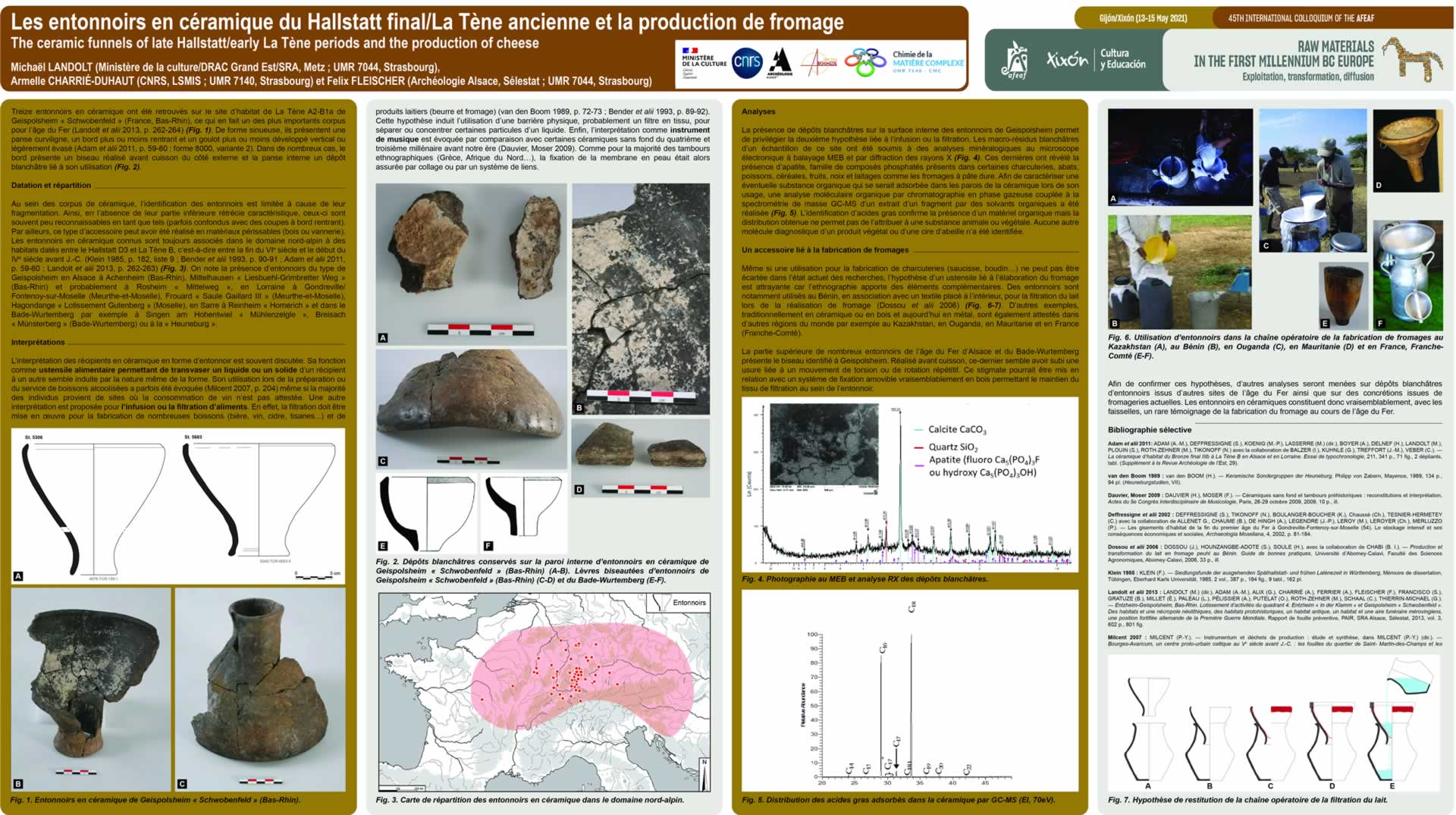
Task: Click Fig. 2 photo A of sherds with deposits
Action: [471, 264]
